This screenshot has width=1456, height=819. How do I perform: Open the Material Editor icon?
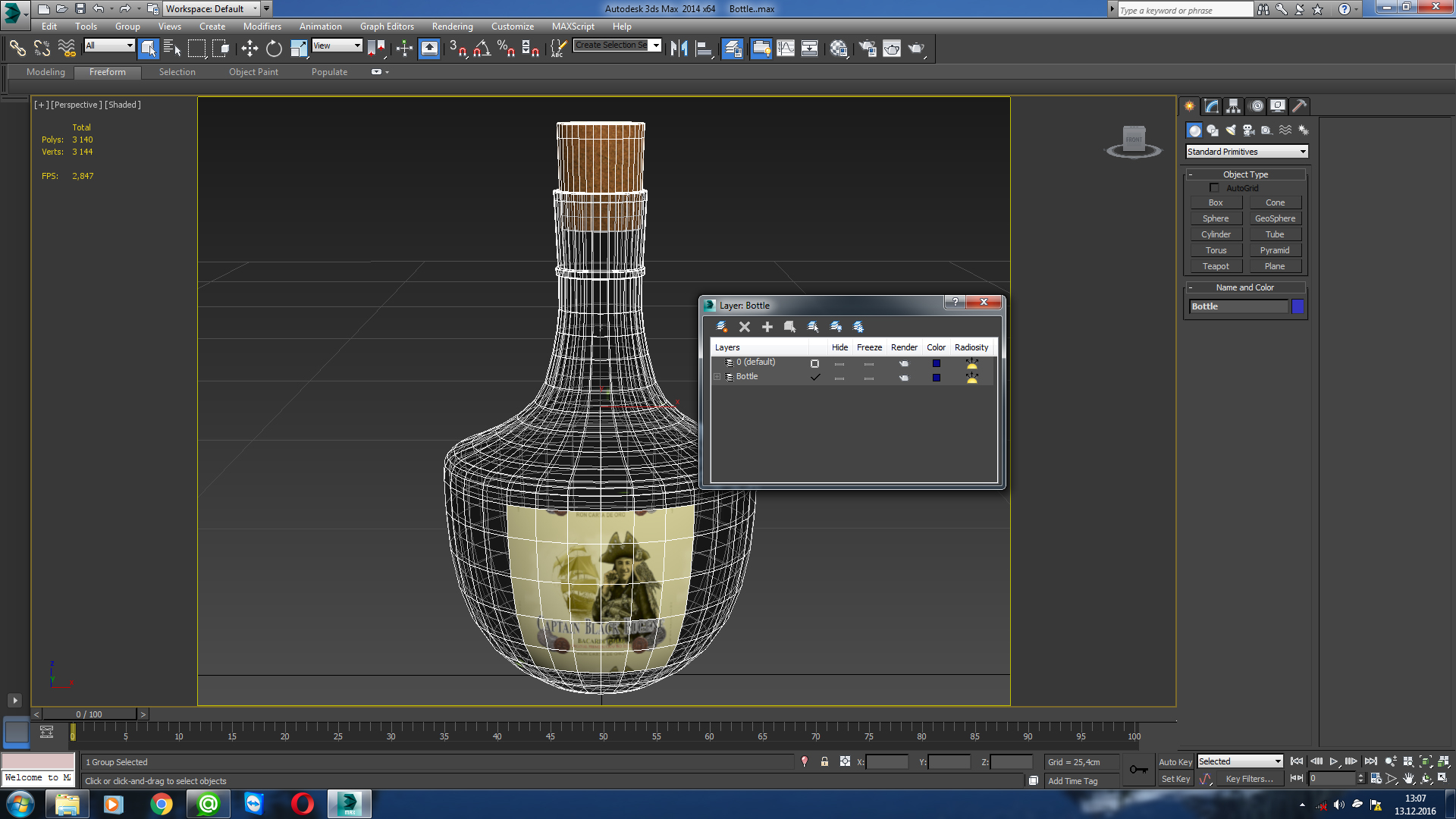pyautogui.click(x=838, y=49)
